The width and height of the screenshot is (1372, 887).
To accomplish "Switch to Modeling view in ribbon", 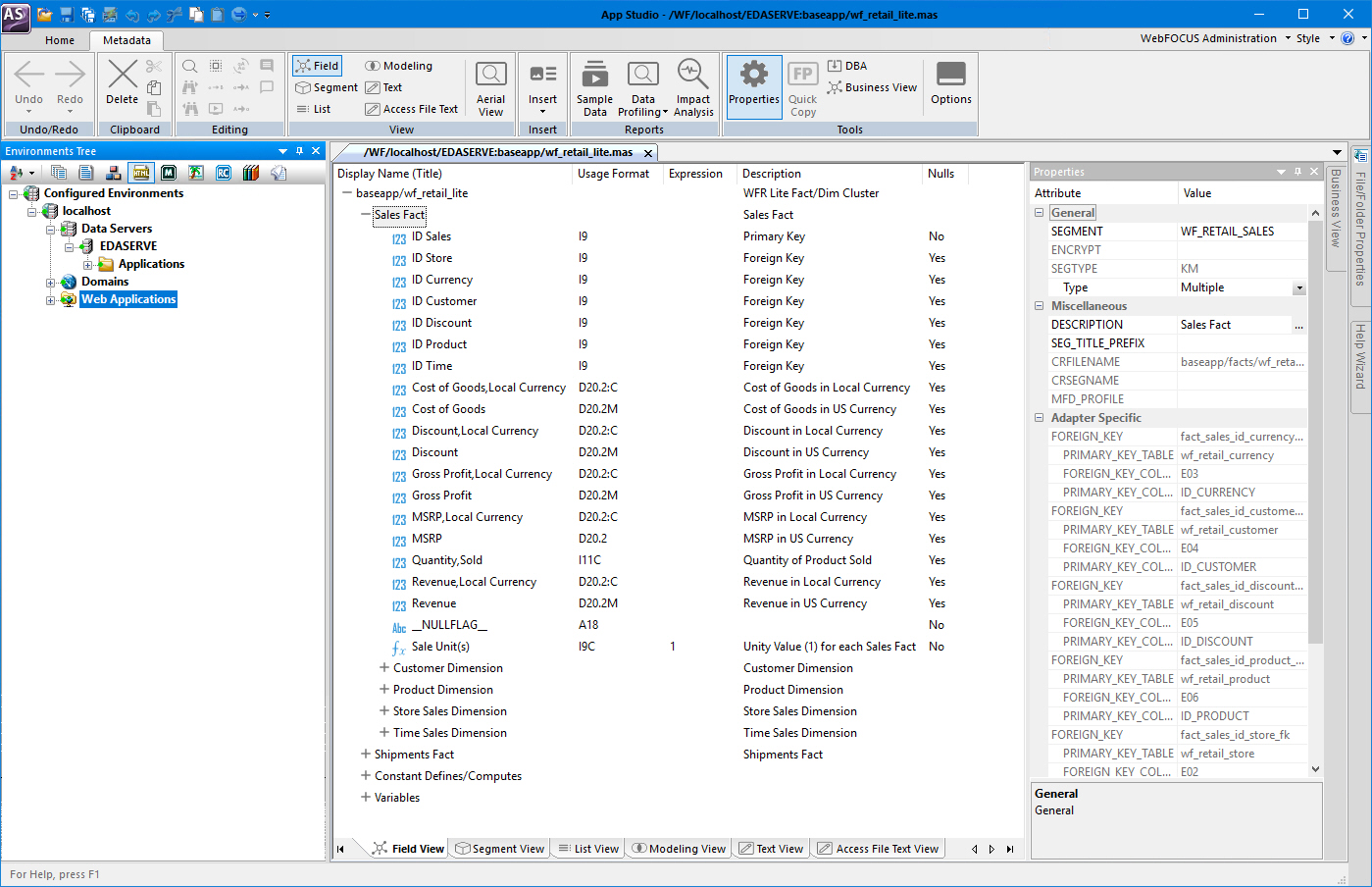I will tap(398, 66).
